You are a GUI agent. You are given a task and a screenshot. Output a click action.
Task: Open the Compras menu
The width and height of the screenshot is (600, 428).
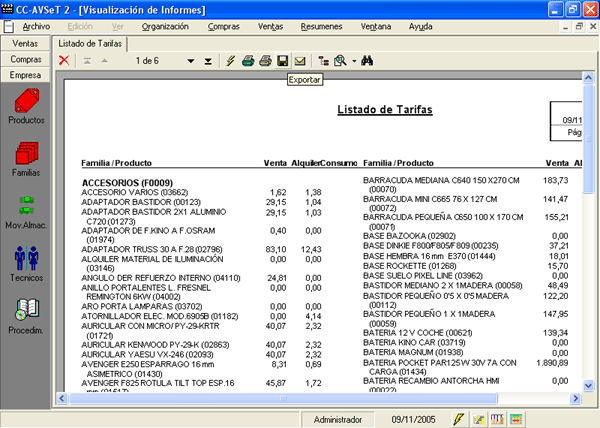pyautogui.click(x=223, y=27)
